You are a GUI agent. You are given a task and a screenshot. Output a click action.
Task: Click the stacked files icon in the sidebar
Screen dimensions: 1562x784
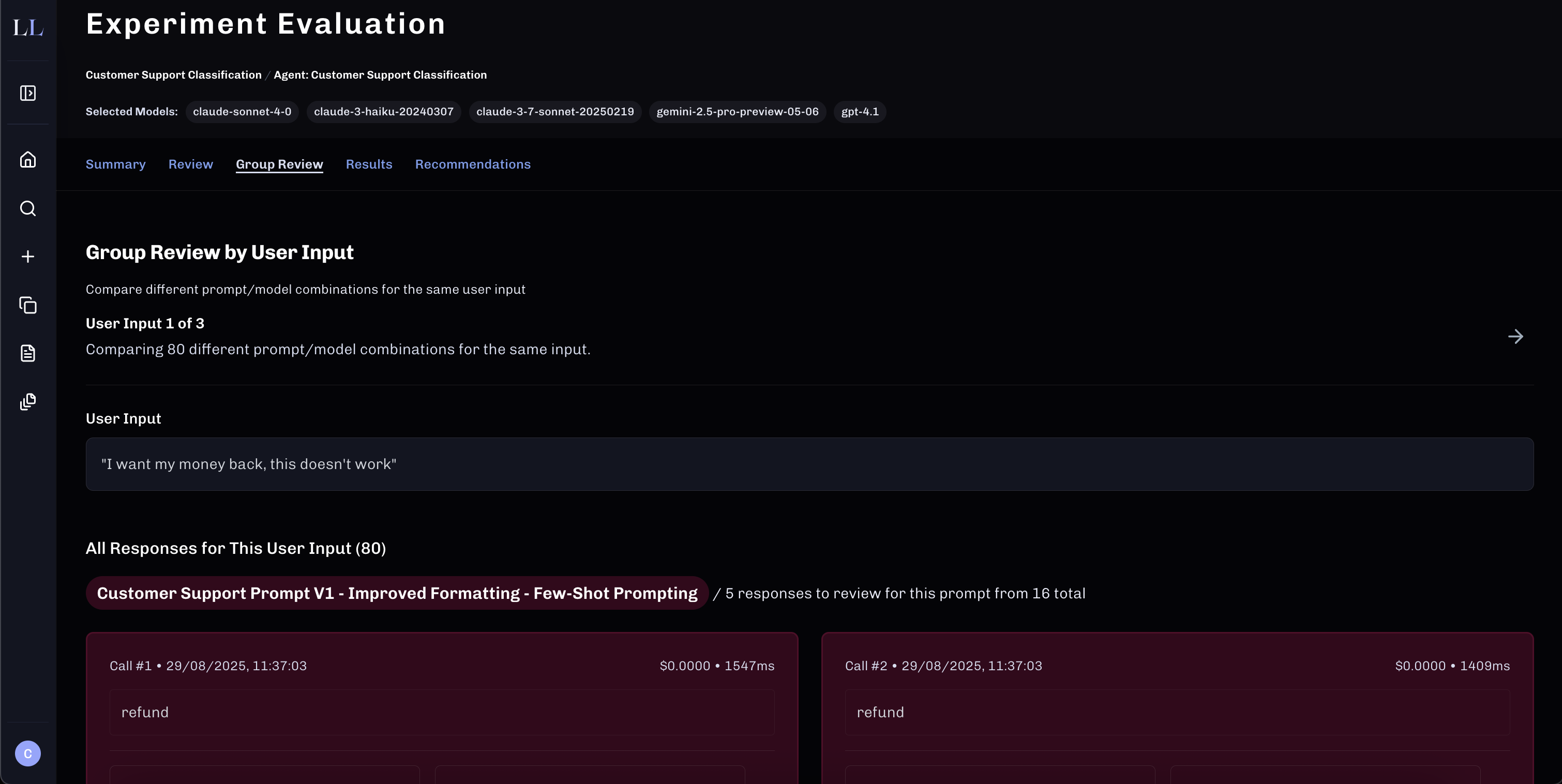click(28, 401)
